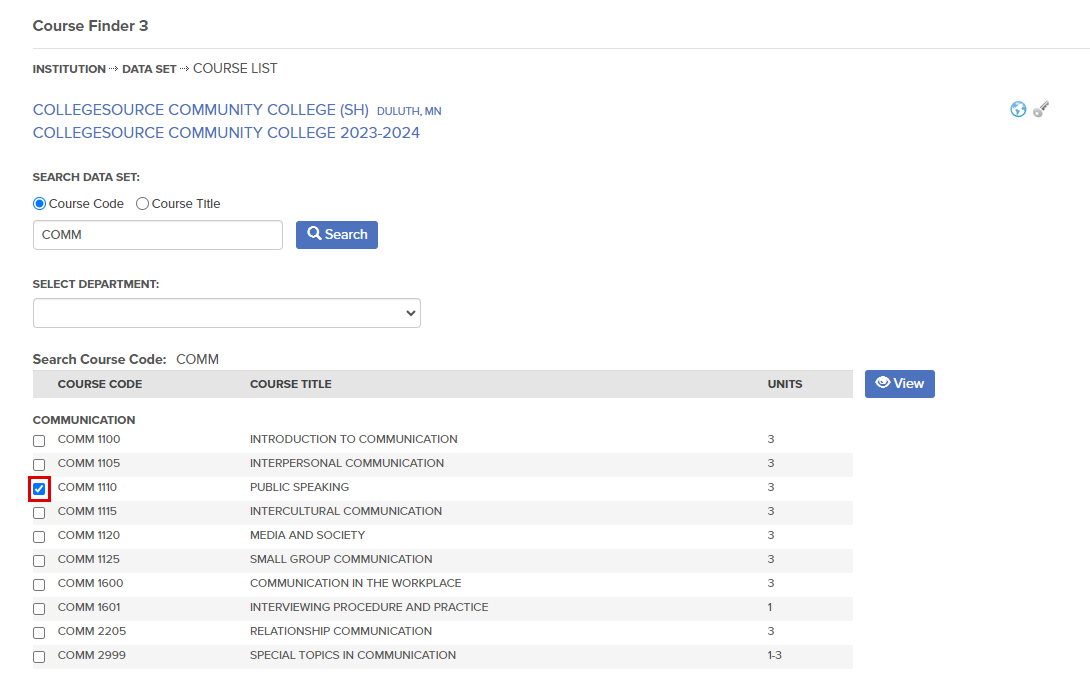The image size is (1090, 676).
Task: Click the COURSE TITLE column header
Action: coord(291,384)
